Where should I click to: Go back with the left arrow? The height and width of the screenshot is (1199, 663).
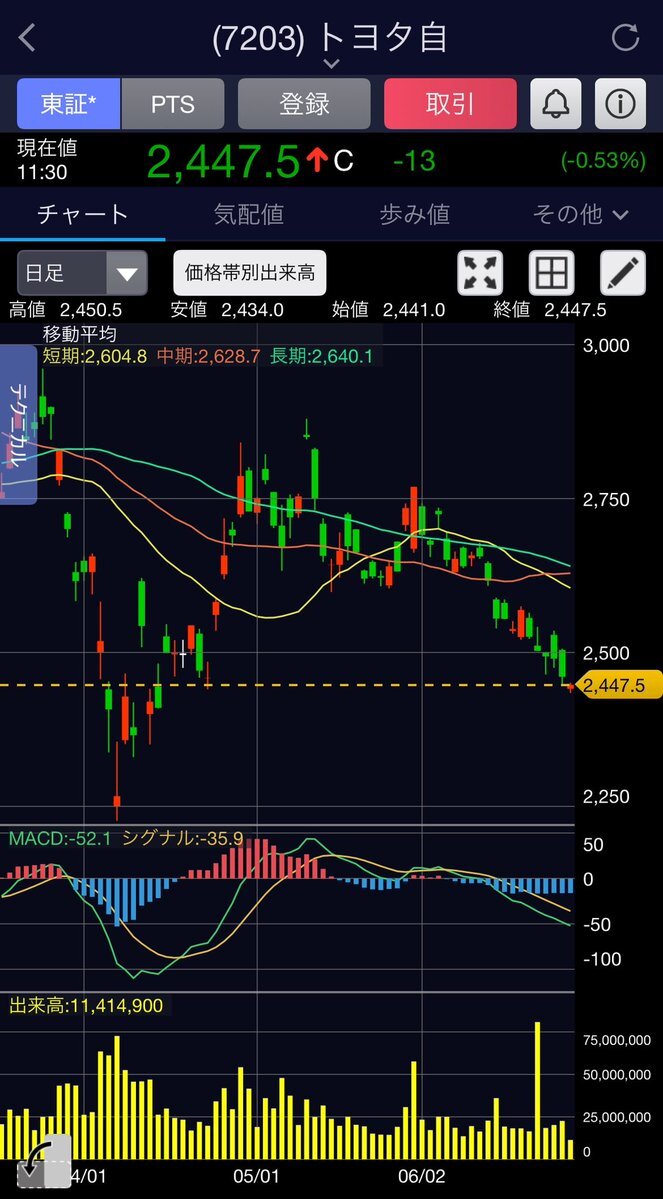pos(27,37)
